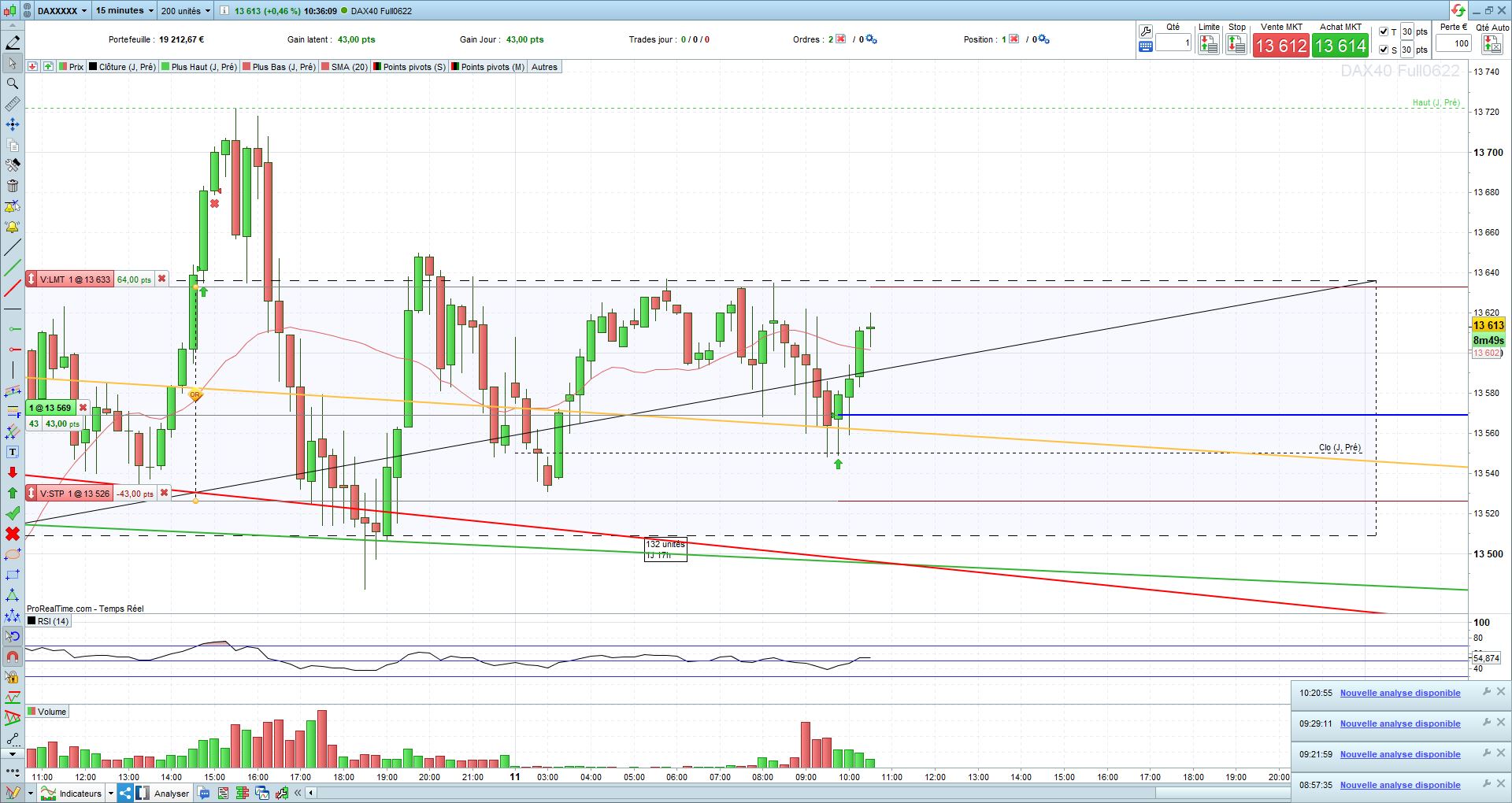
Task: Open the Autres indicators tab
Action: (x=544, y=67)
